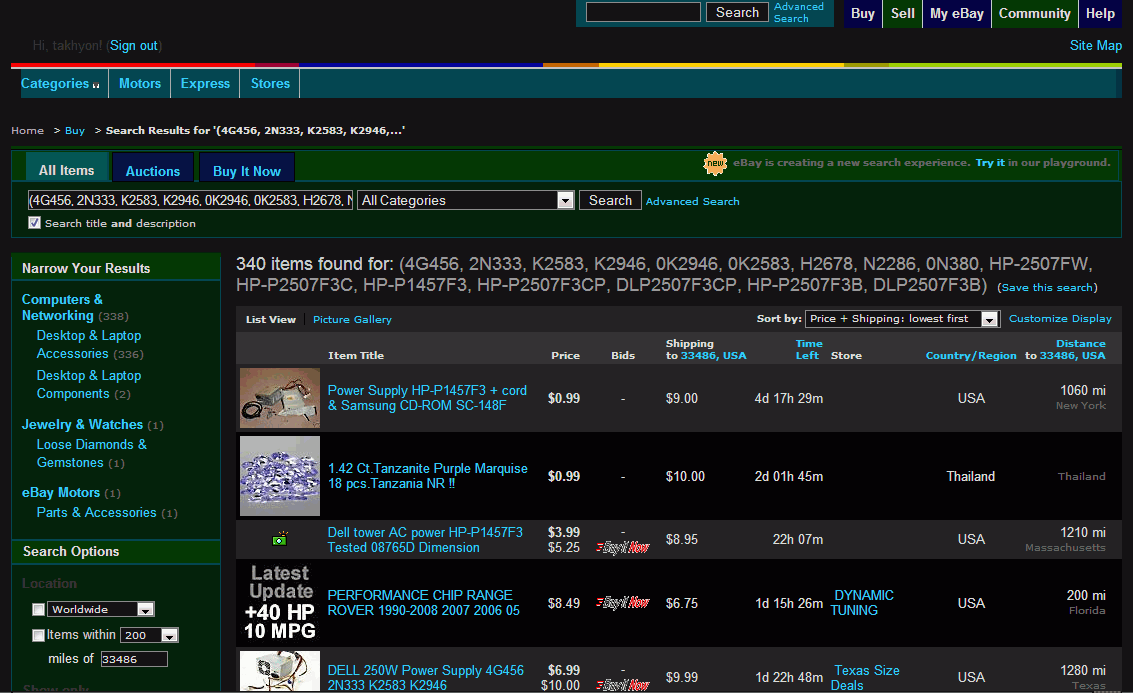Open PERFORMANCE CHIP RANGE ROVER listing
Image resolution: width=1133 pixels, height=693 pixels.
tap(423, 603)
